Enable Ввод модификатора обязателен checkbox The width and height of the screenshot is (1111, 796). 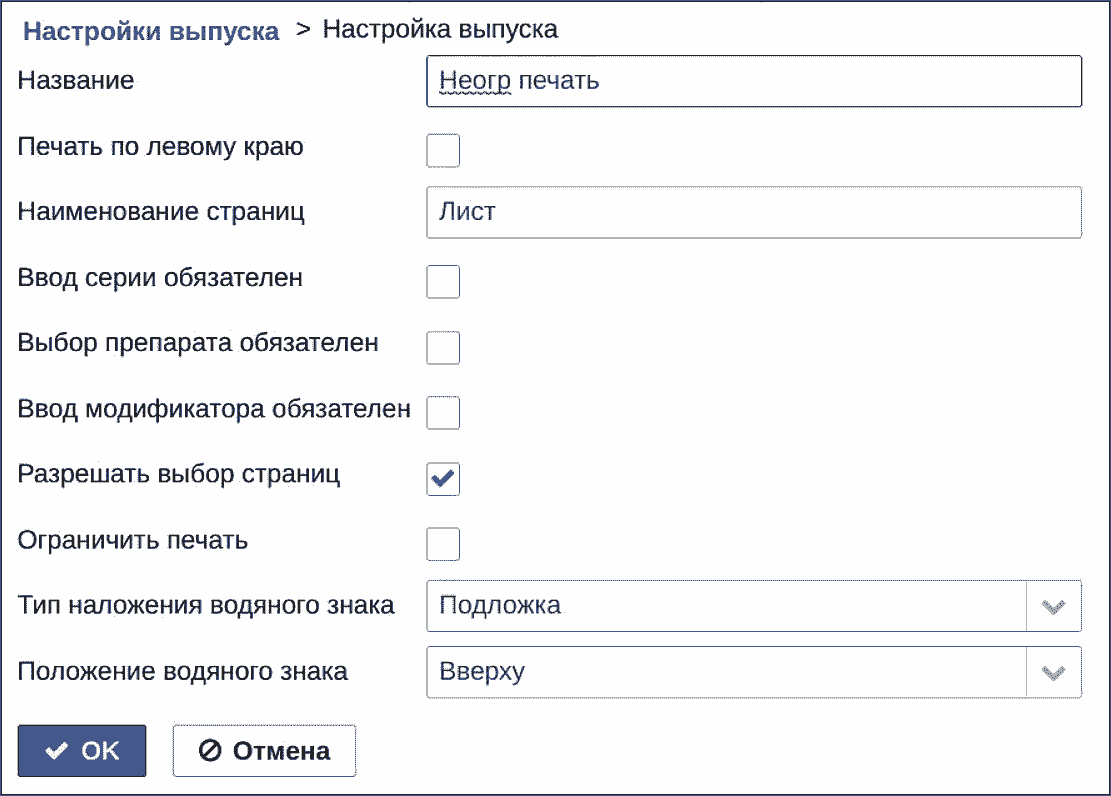tap(443, 413)
